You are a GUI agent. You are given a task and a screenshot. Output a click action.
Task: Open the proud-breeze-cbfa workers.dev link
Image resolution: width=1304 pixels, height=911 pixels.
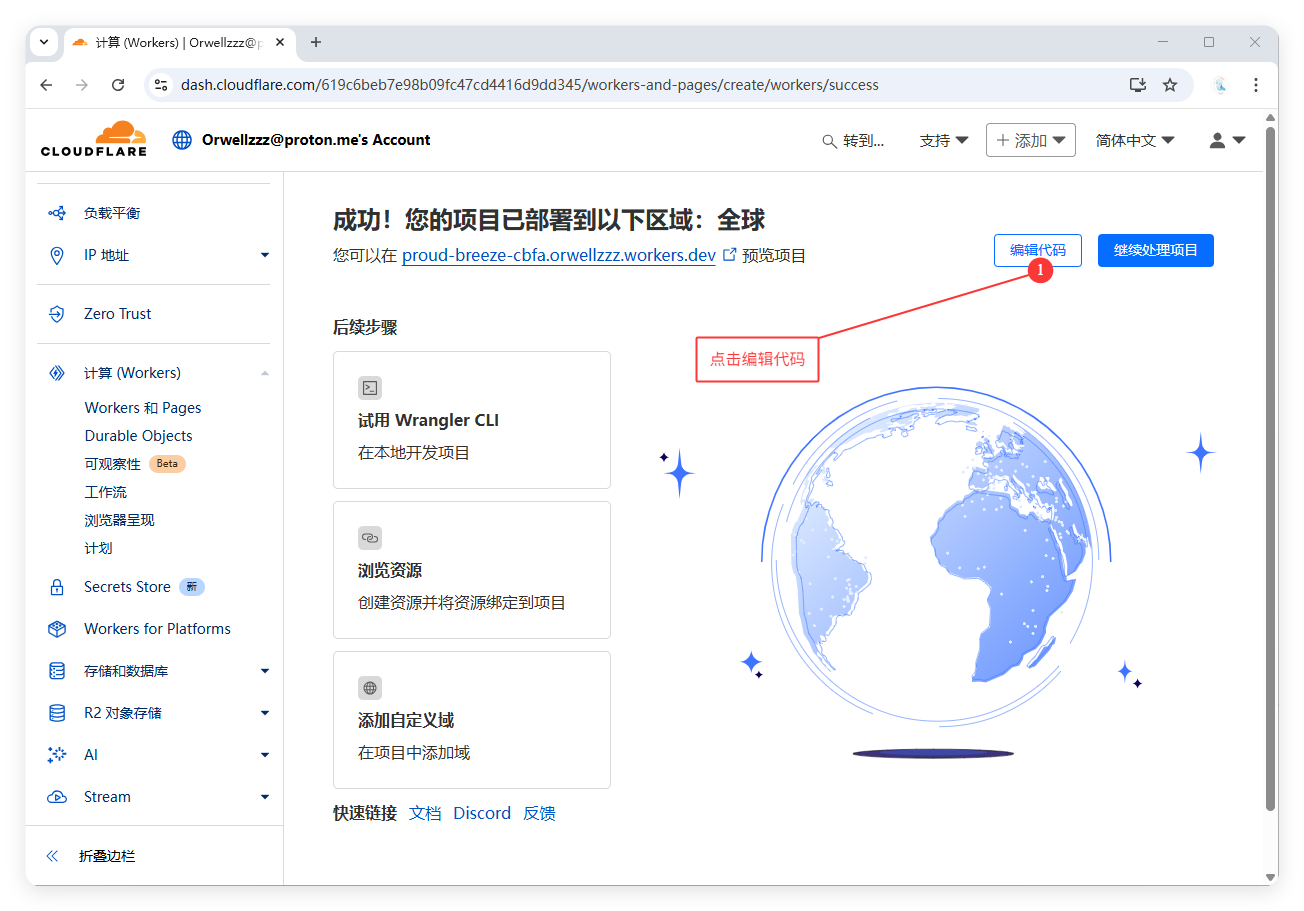click(558, 255)
